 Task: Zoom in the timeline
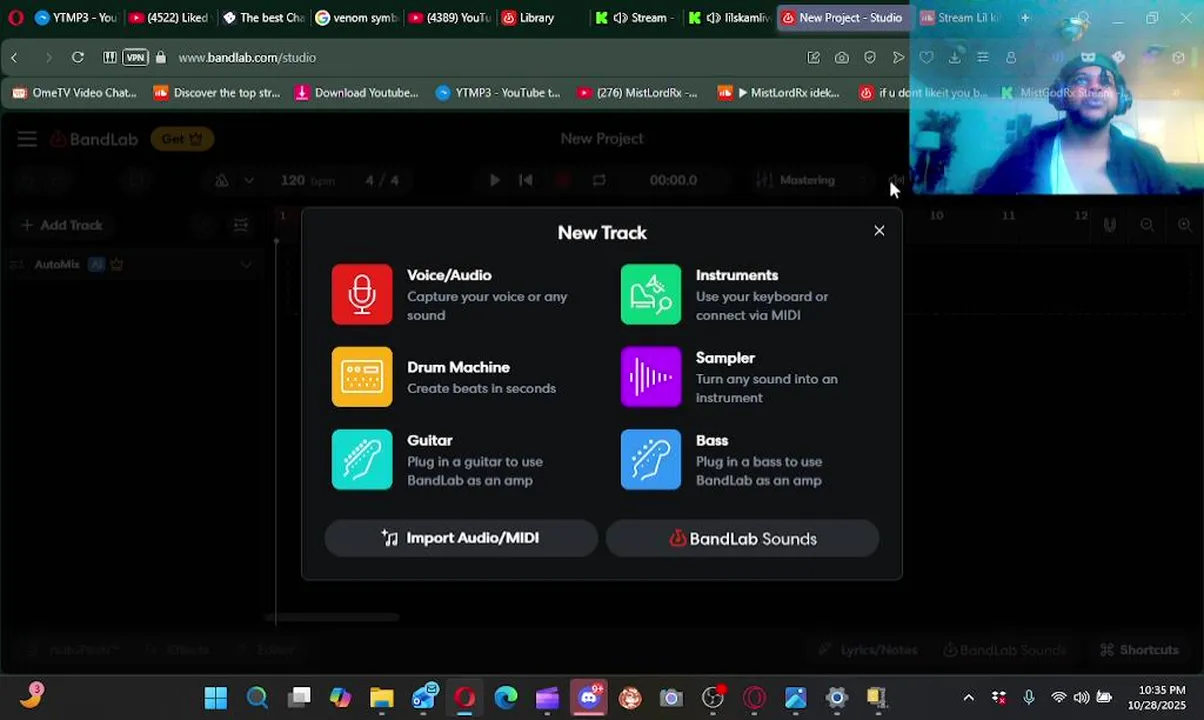point(1185,225)
